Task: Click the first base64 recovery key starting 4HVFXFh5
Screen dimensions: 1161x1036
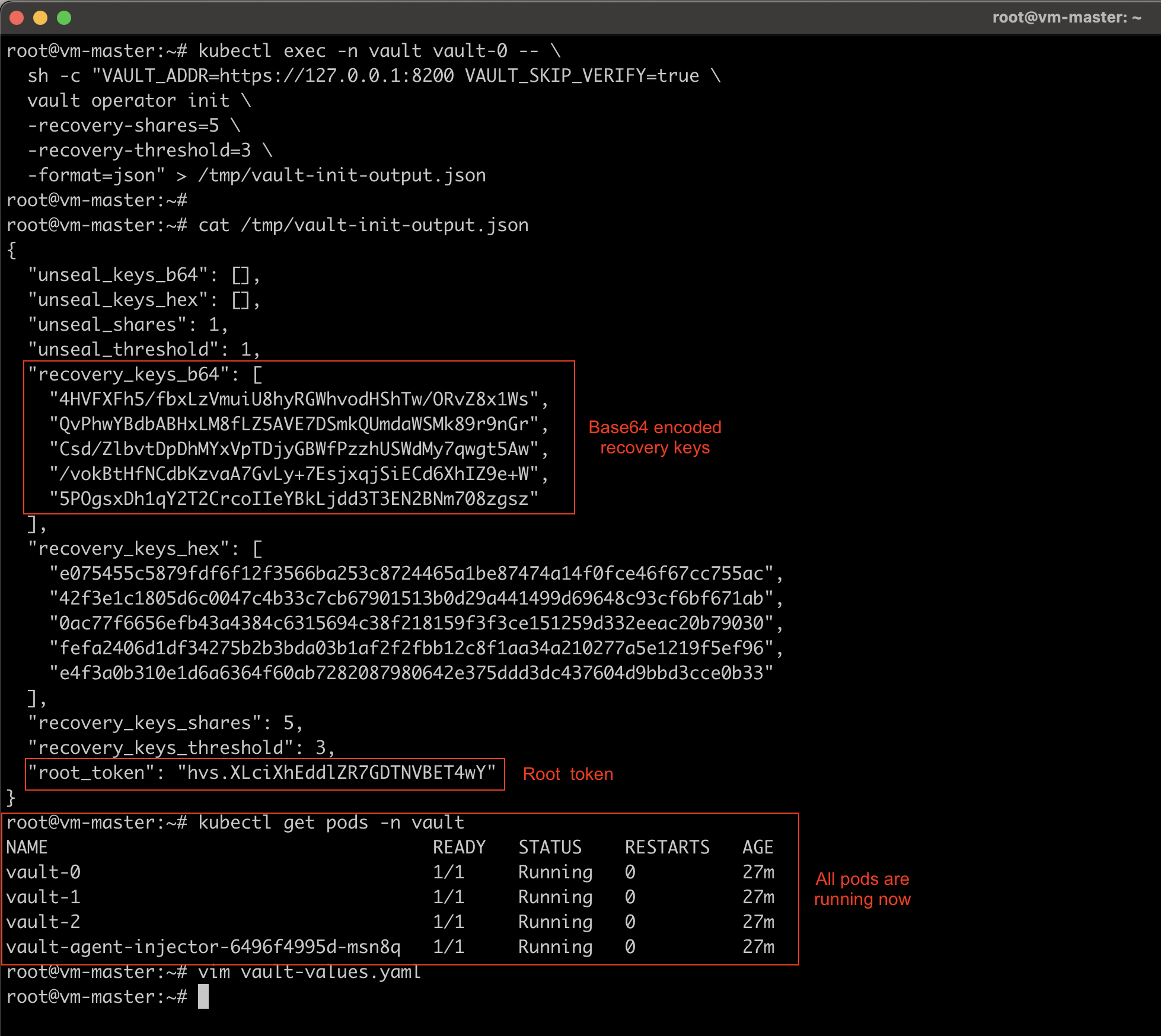Action: tap(294, 399)
